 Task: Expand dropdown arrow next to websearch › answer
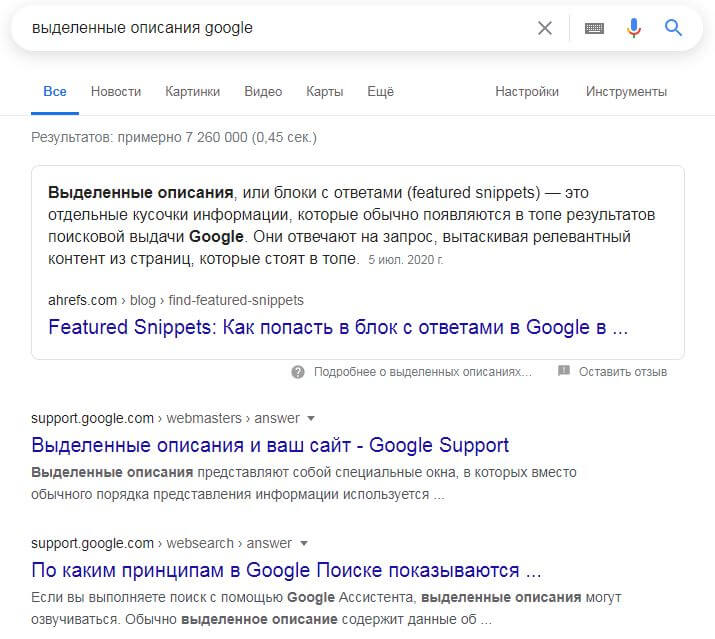[304, 543]
